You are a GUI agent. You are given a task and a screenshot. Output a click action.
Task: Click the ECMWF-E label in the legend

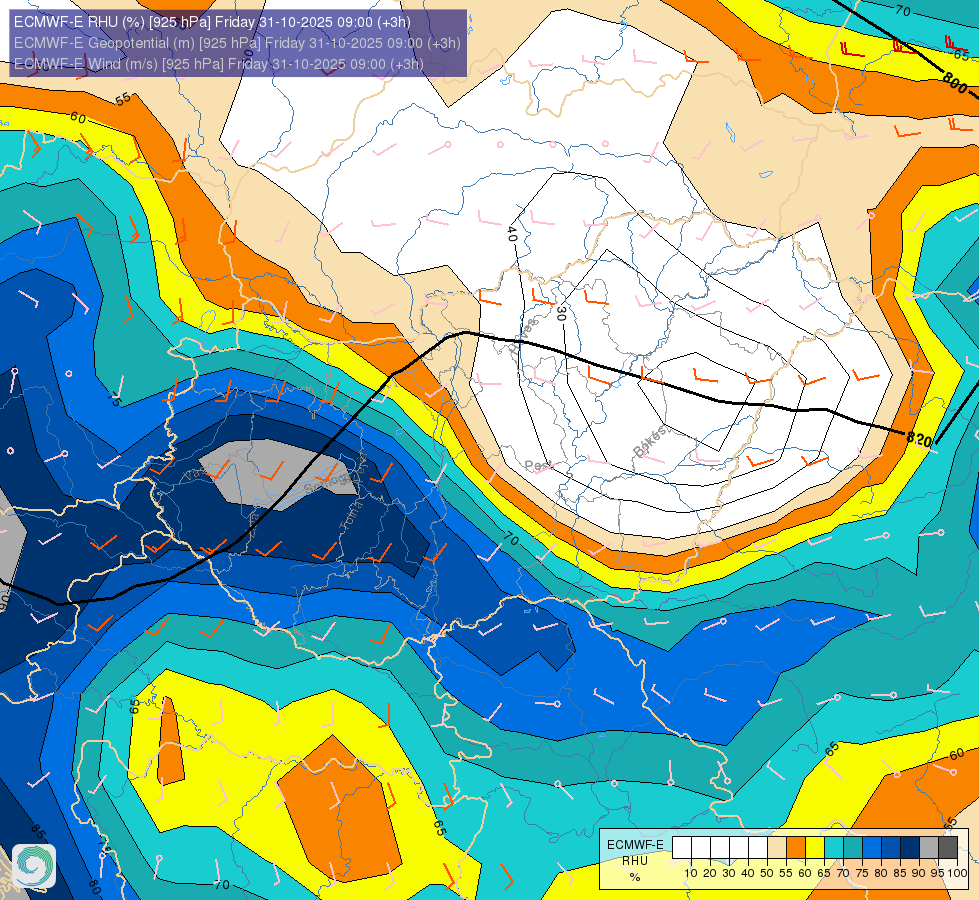635,844
